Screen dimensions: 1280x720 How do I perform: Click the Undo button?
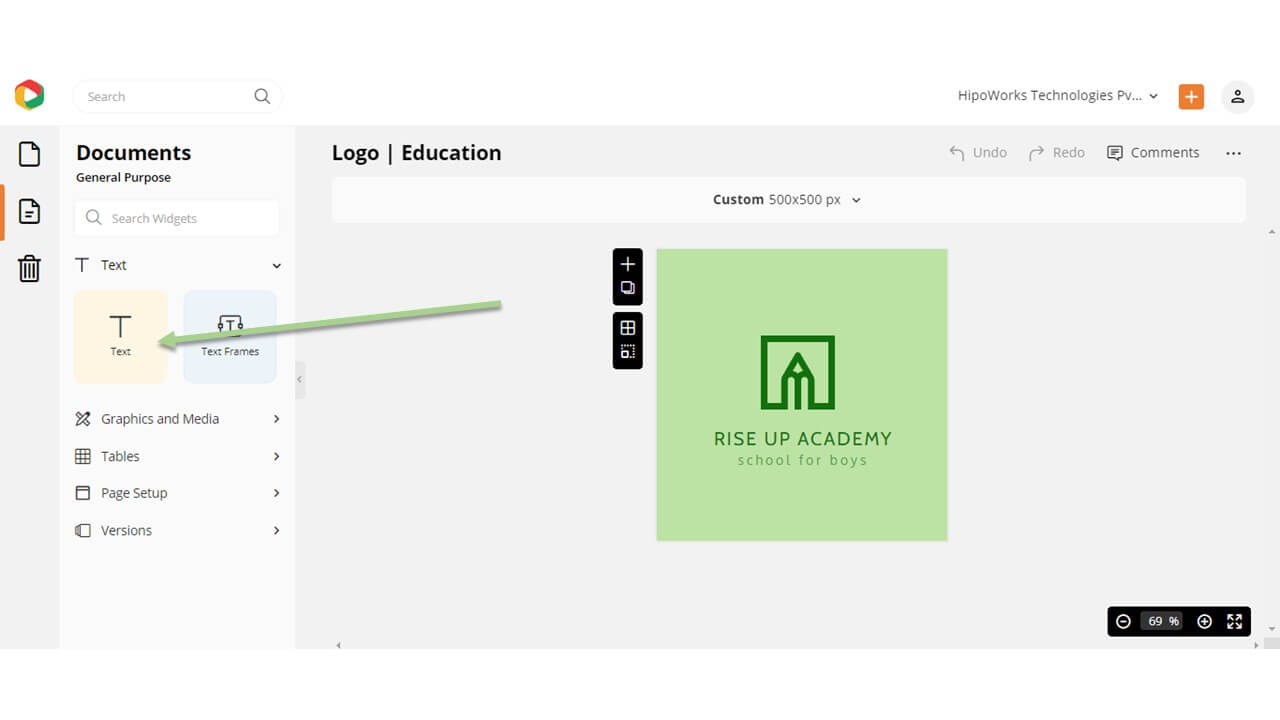pyautogui.click(x=978, y=152)
